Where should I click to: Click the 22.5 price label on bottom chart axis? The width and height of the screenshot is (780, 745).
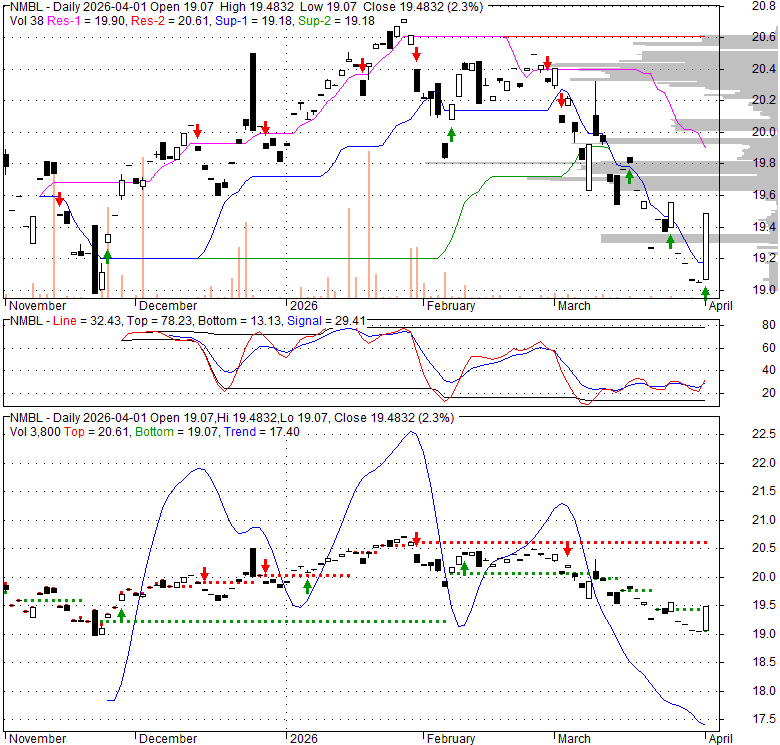[x=764, y=434]
